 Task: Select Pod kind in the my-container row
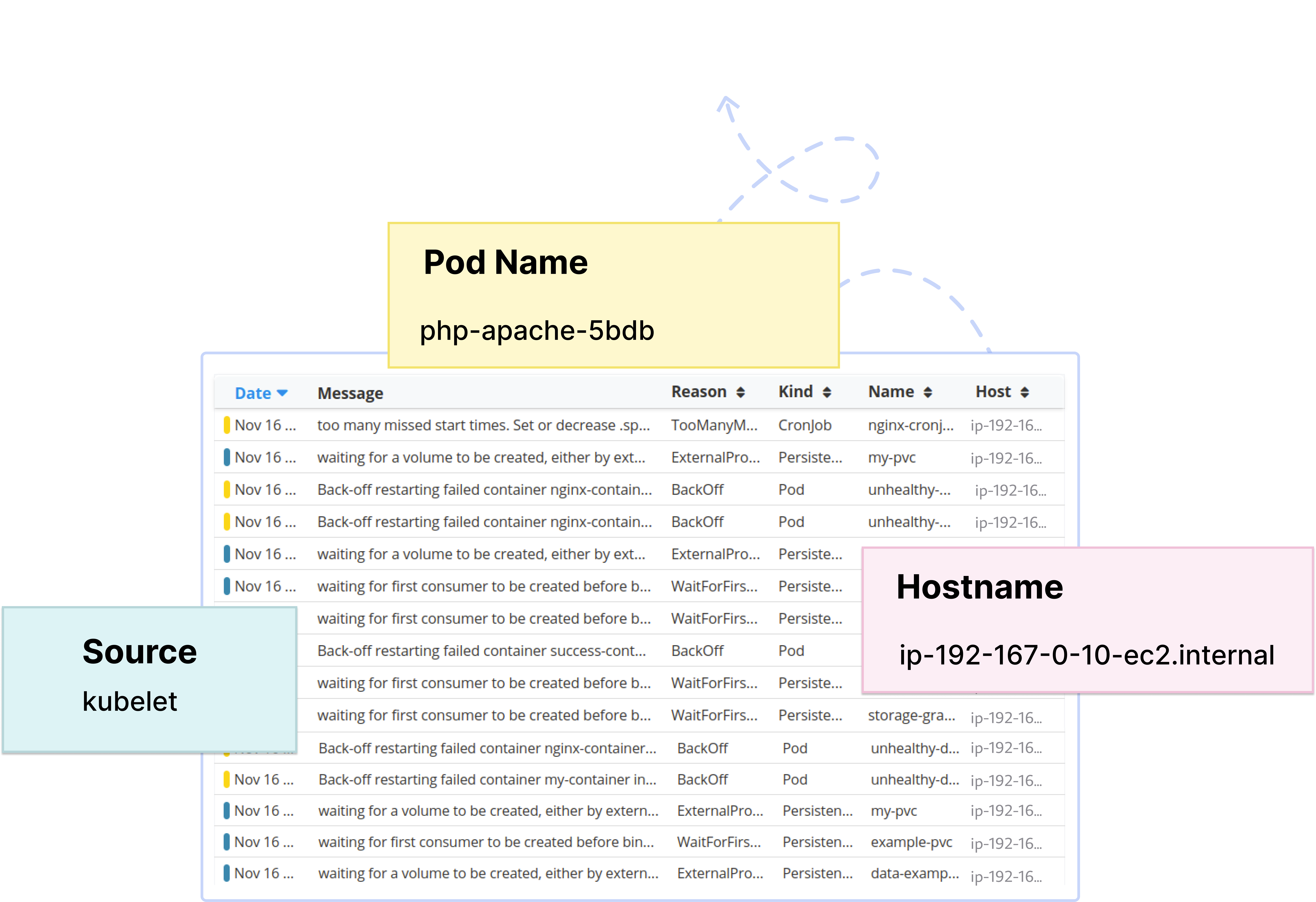pos(795,780)
